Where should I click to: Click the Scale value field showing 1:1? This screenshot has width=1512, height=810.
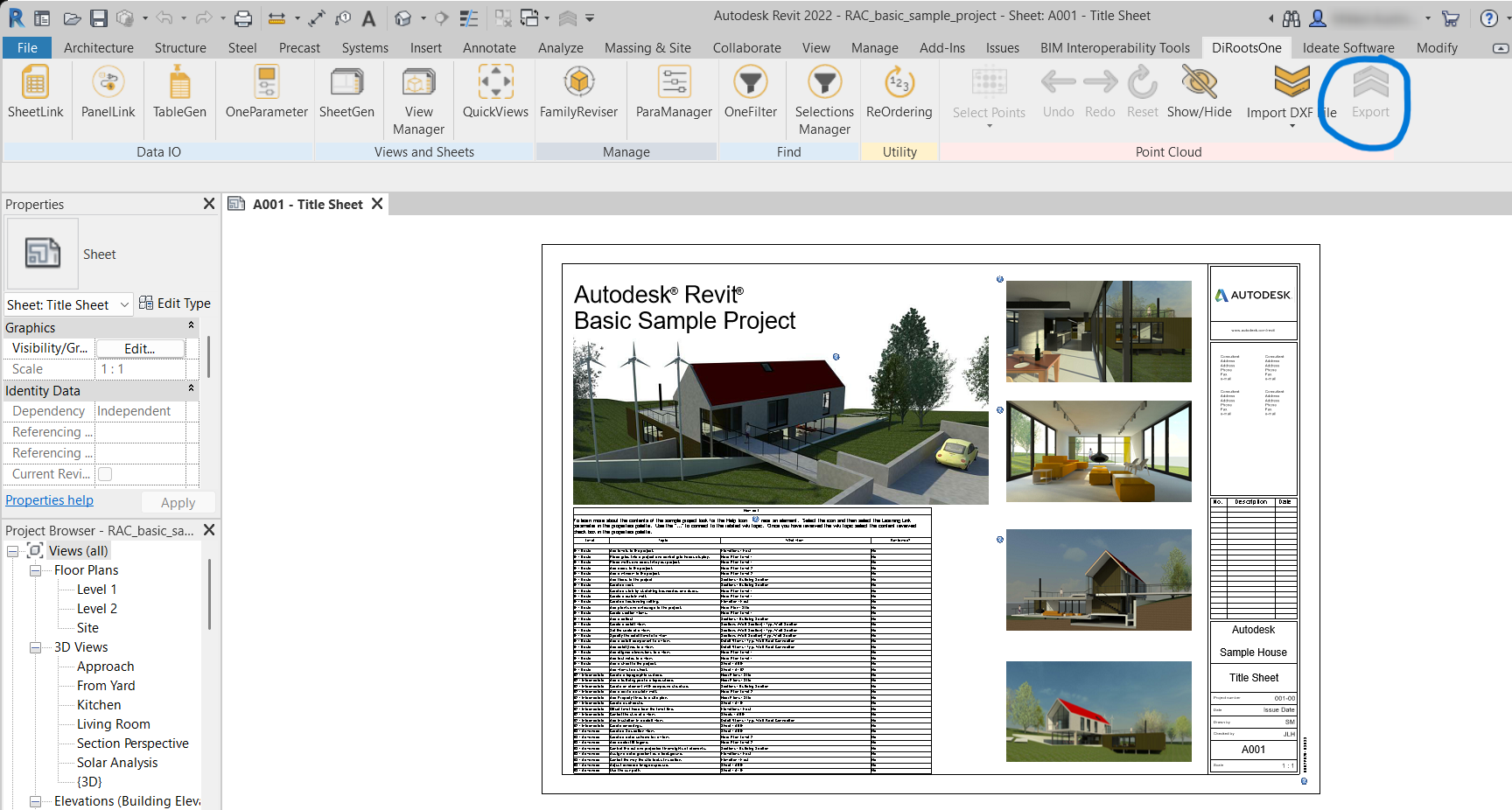coord(140,368)
